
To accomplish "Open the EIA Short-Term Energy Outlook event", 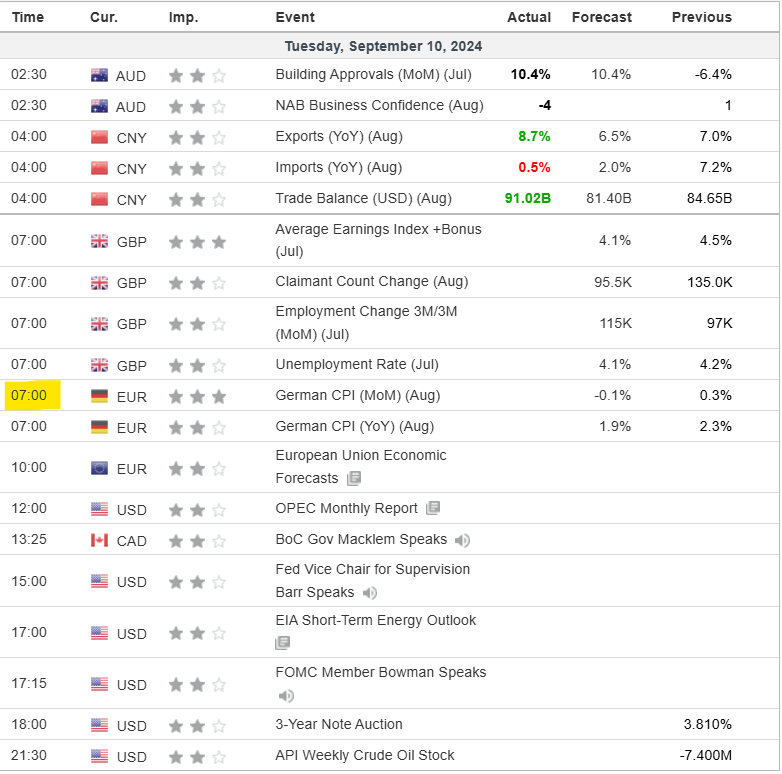I will point(376,620).
